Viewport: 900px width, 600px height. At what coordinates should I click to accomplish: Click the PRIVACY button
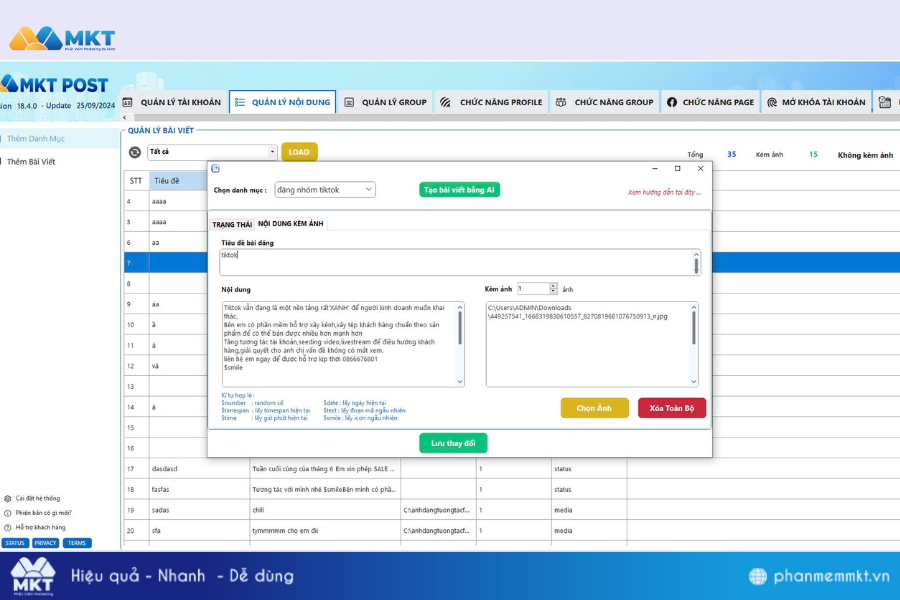45,543
